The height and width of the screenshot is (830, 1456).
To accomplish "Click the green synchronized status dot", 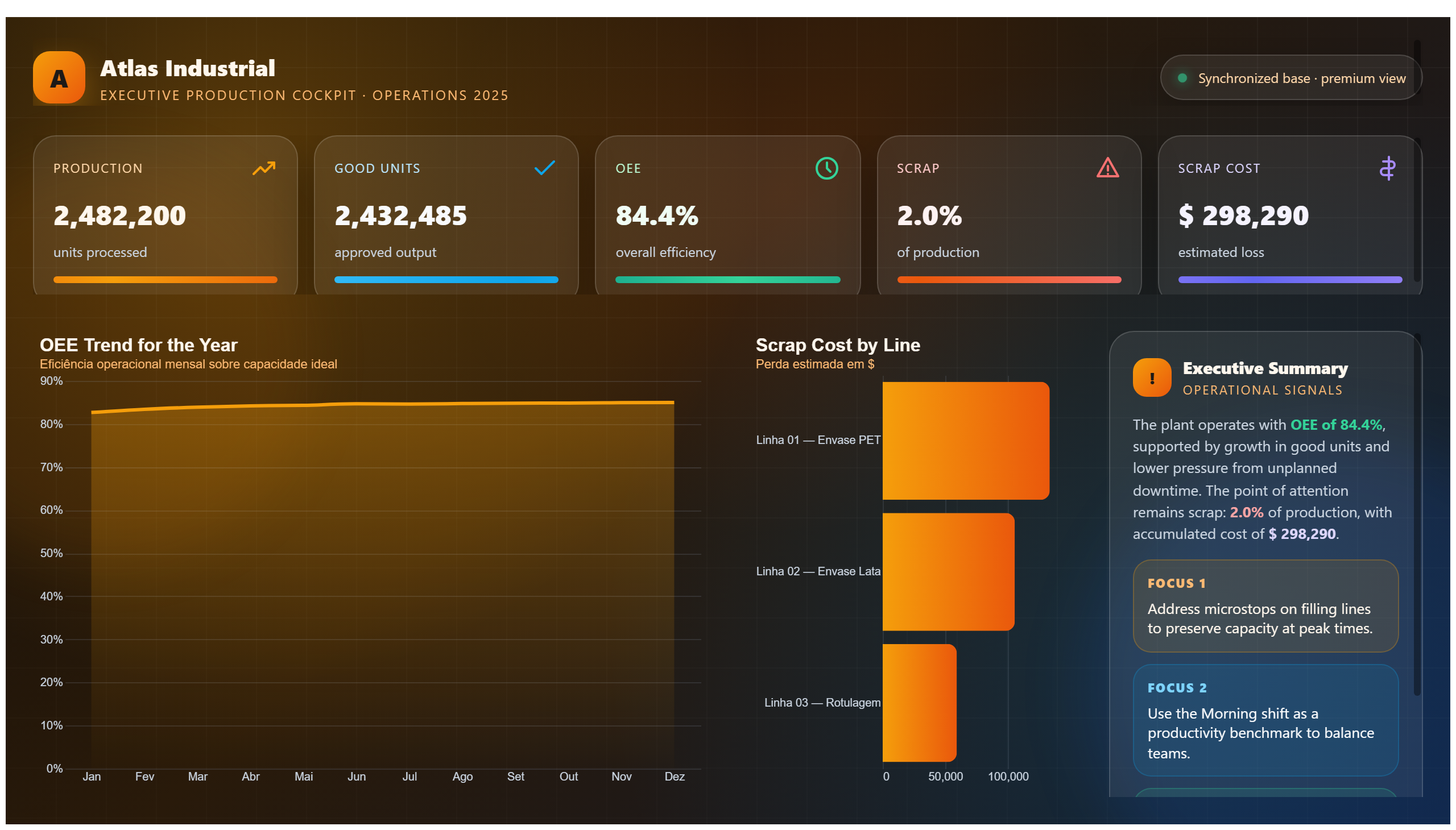I will [1182, 78].
